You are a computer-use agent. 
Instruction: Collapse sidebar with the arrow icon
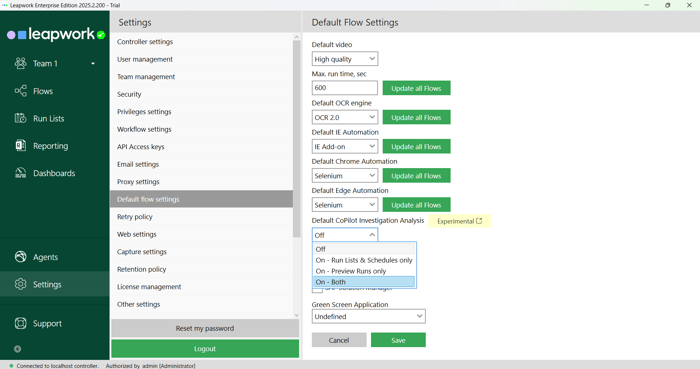17,349
